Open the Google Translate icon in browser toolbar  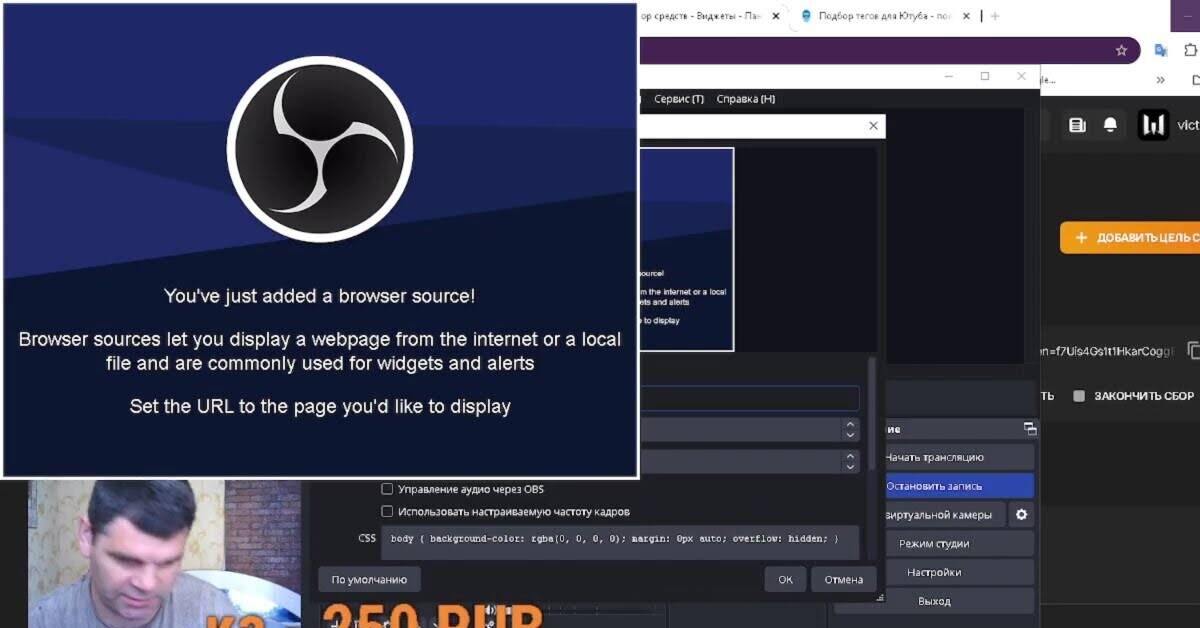[1160, 50]
